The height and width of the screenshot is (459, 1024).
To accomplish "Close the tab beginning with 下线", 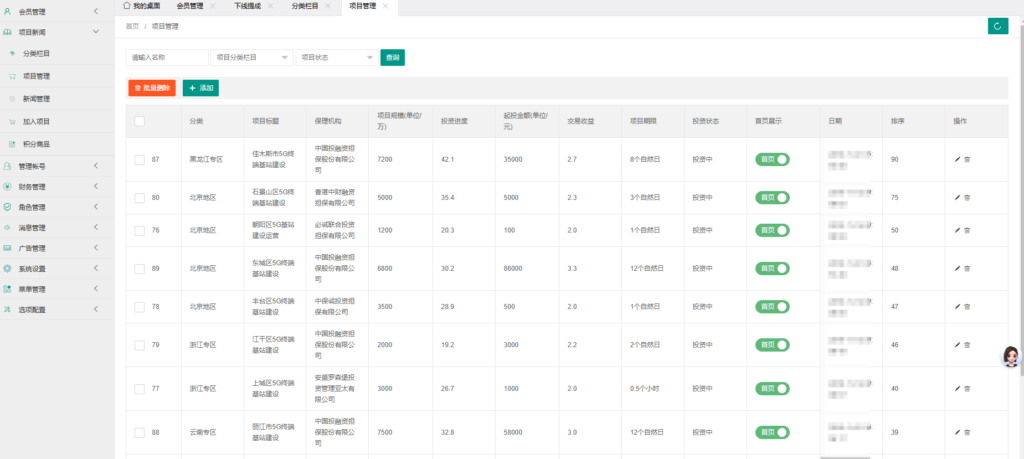I will (270, 6).
